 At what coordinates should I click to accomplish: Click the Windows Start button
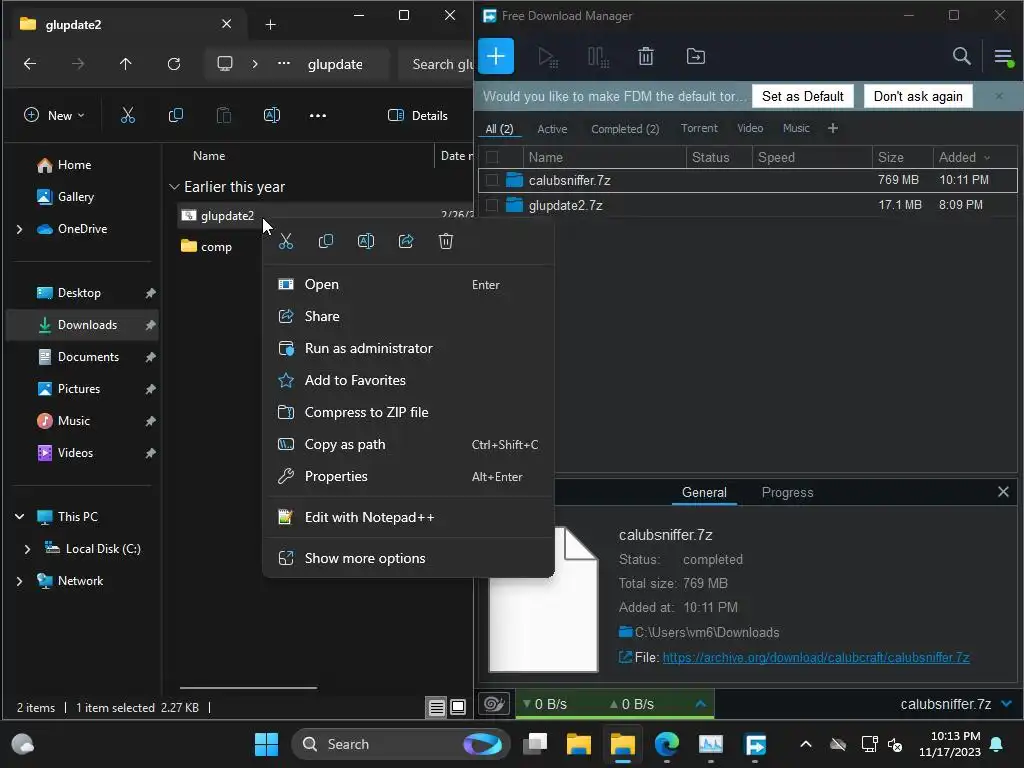[266, 744]
